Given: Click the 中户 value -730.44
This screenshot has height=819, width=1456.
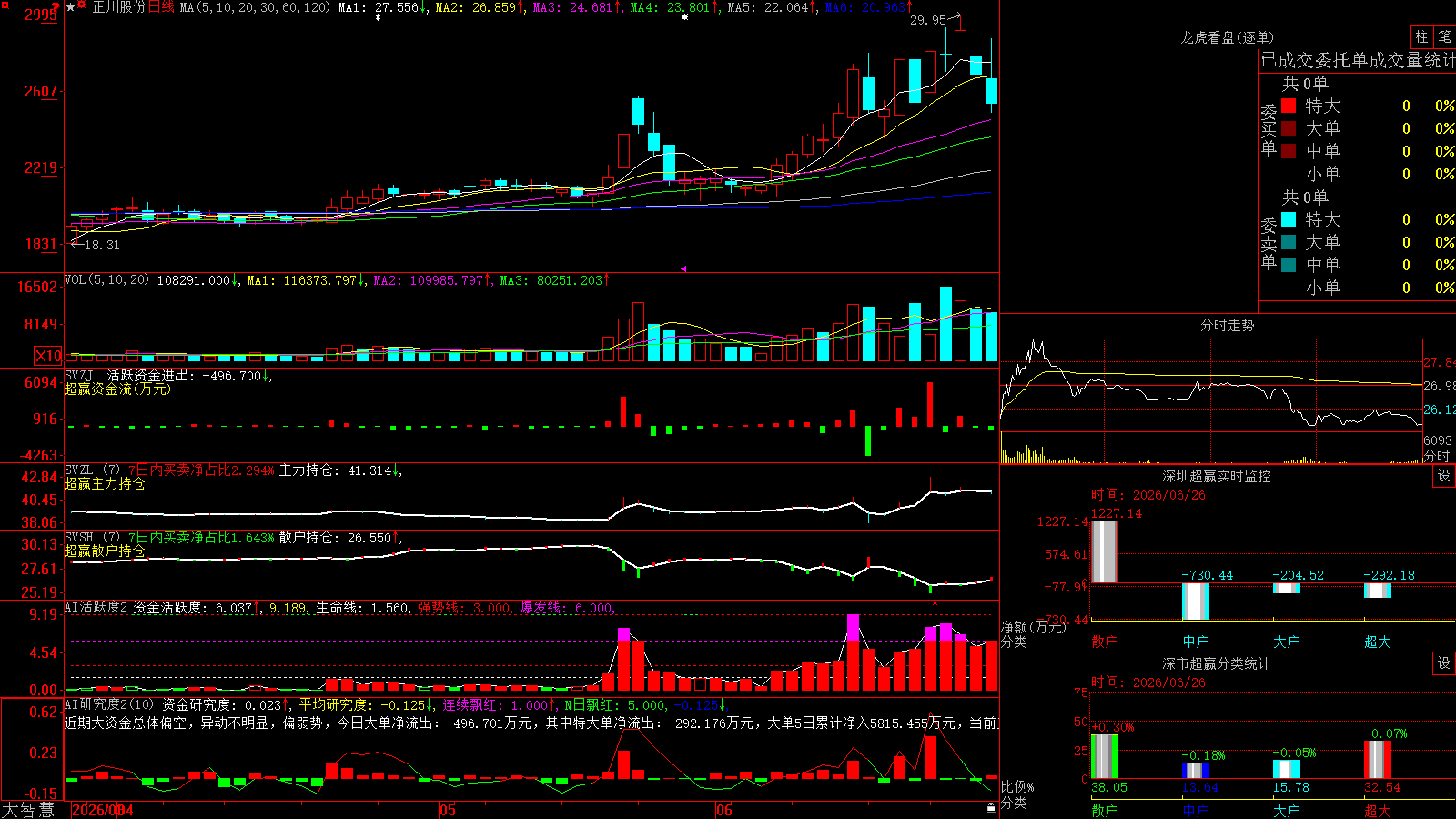Looking at the screenshot, I should (x=1208, y=575).
